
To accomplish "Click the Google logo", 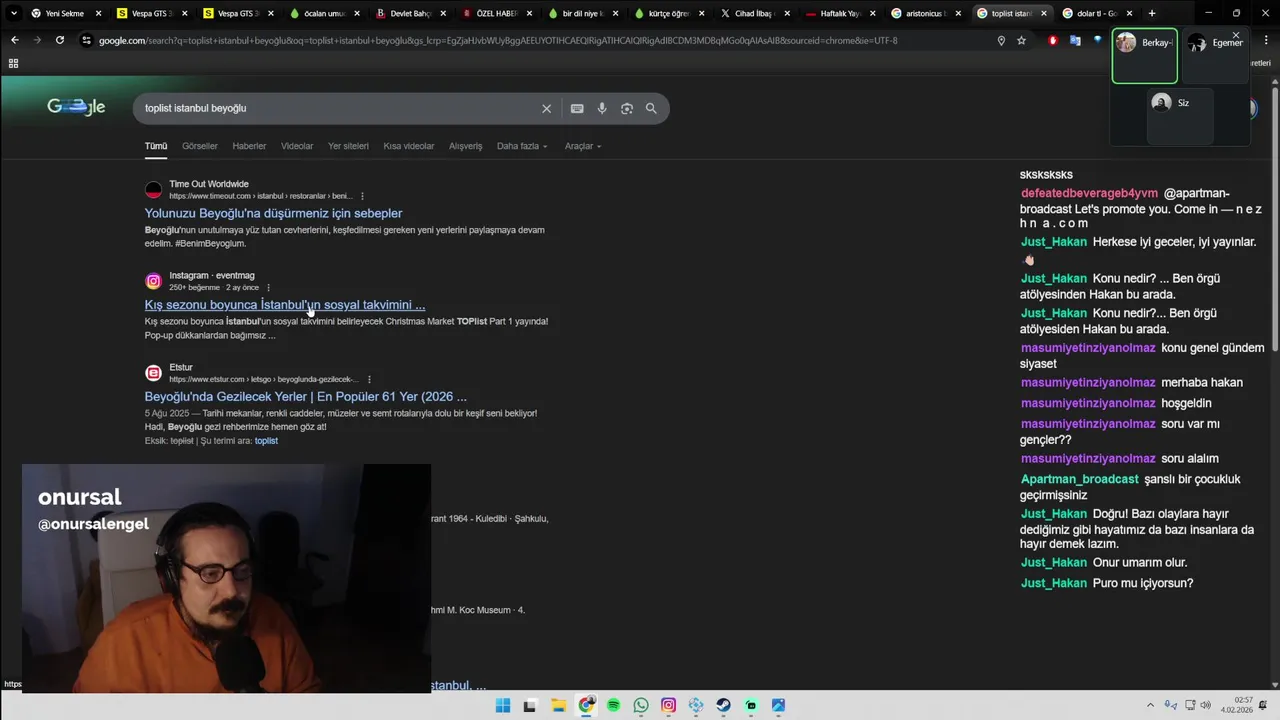I will click(x=76, y=107).
